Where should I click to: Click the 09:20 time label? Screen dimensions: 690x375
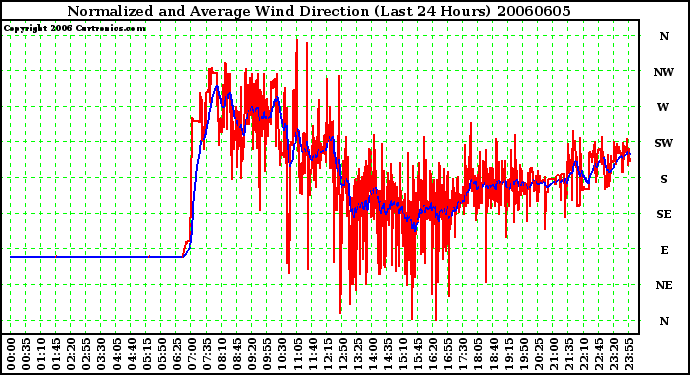[252, 354]
